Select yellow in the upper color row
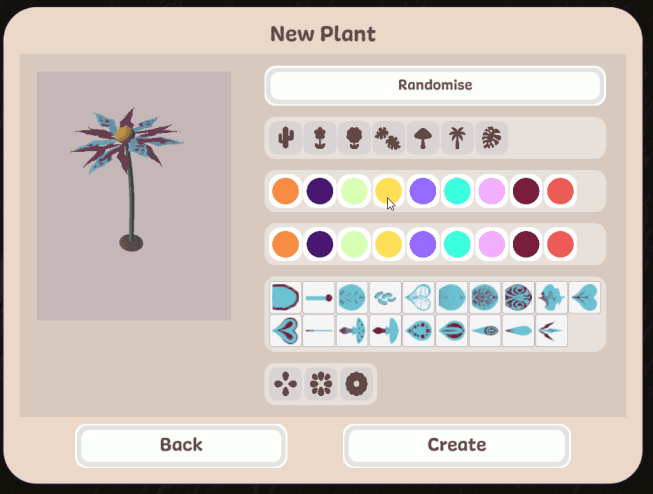653x494 pixels. (389, 191)
